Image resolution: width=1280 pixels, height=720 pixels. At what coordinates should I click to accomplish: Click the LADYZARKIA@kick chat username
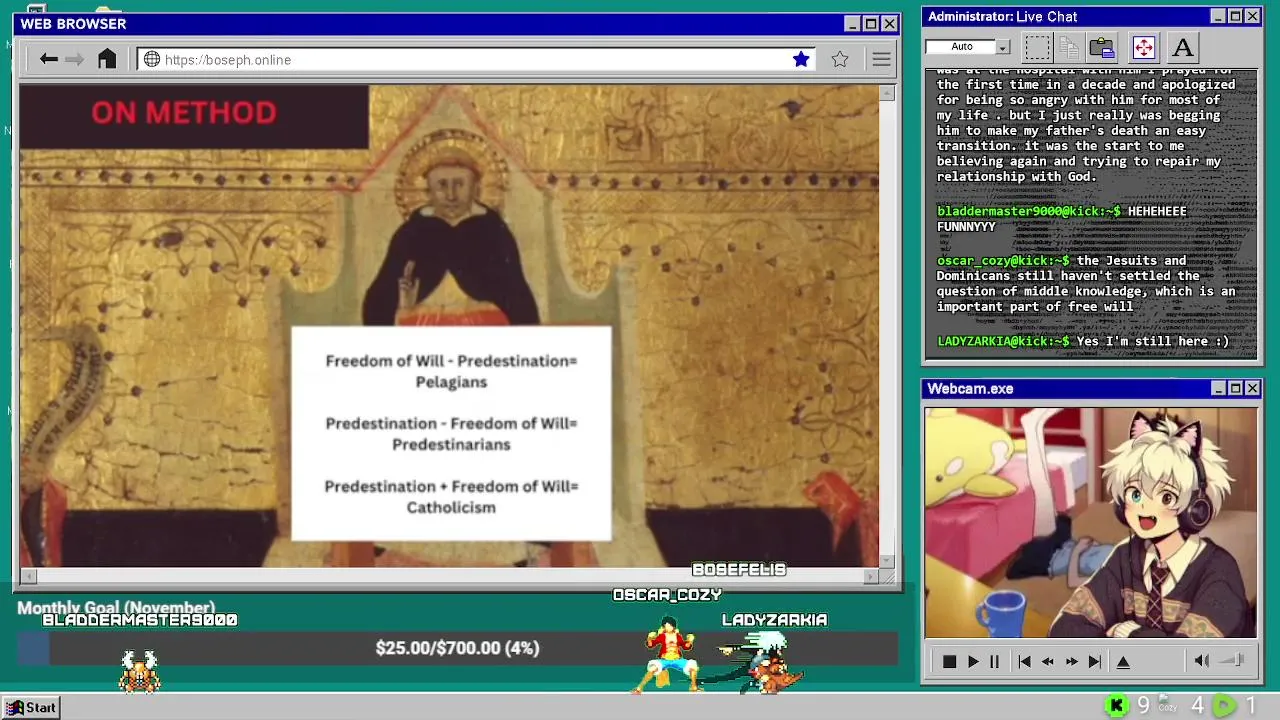(1003, 341)
